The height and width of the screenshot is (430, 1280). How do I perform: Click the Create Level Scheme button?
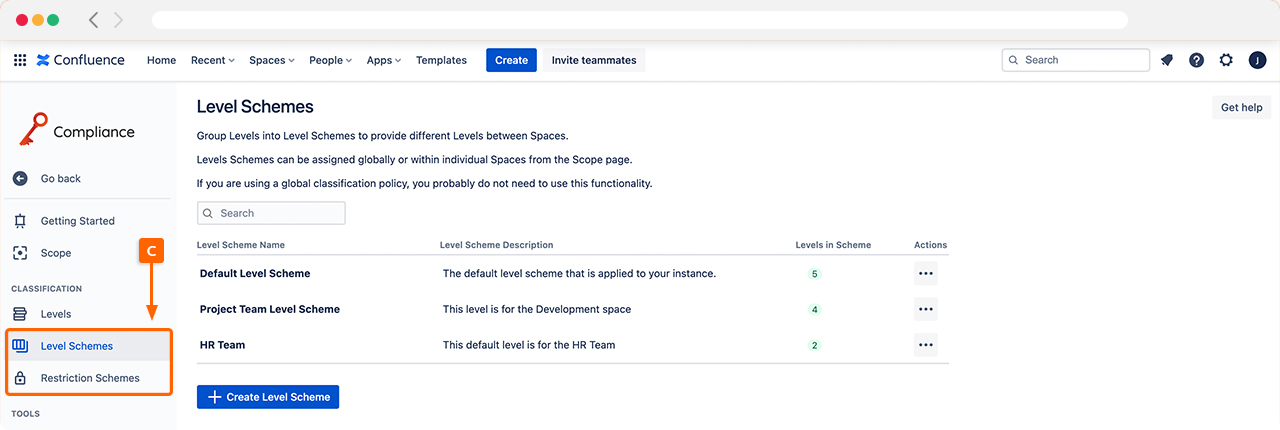click(x=268, y=397)
